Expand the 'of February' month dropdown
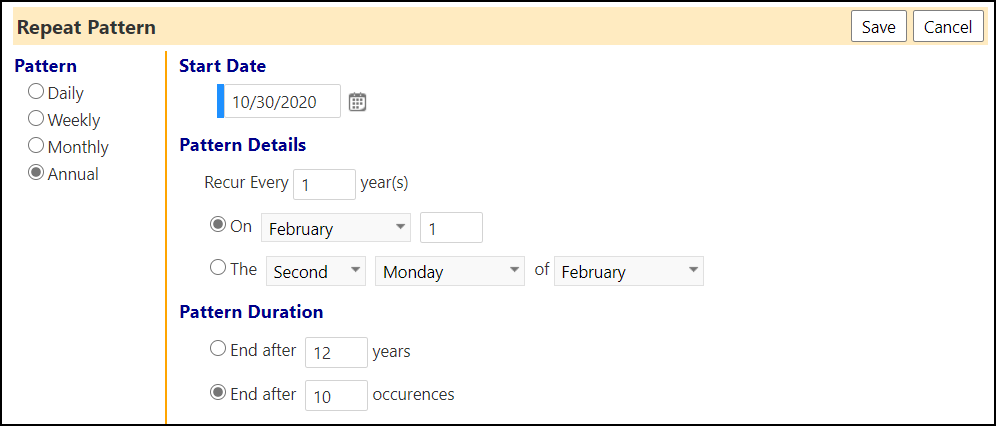This screenshot has width=996, height=426. tap(629, 271)
